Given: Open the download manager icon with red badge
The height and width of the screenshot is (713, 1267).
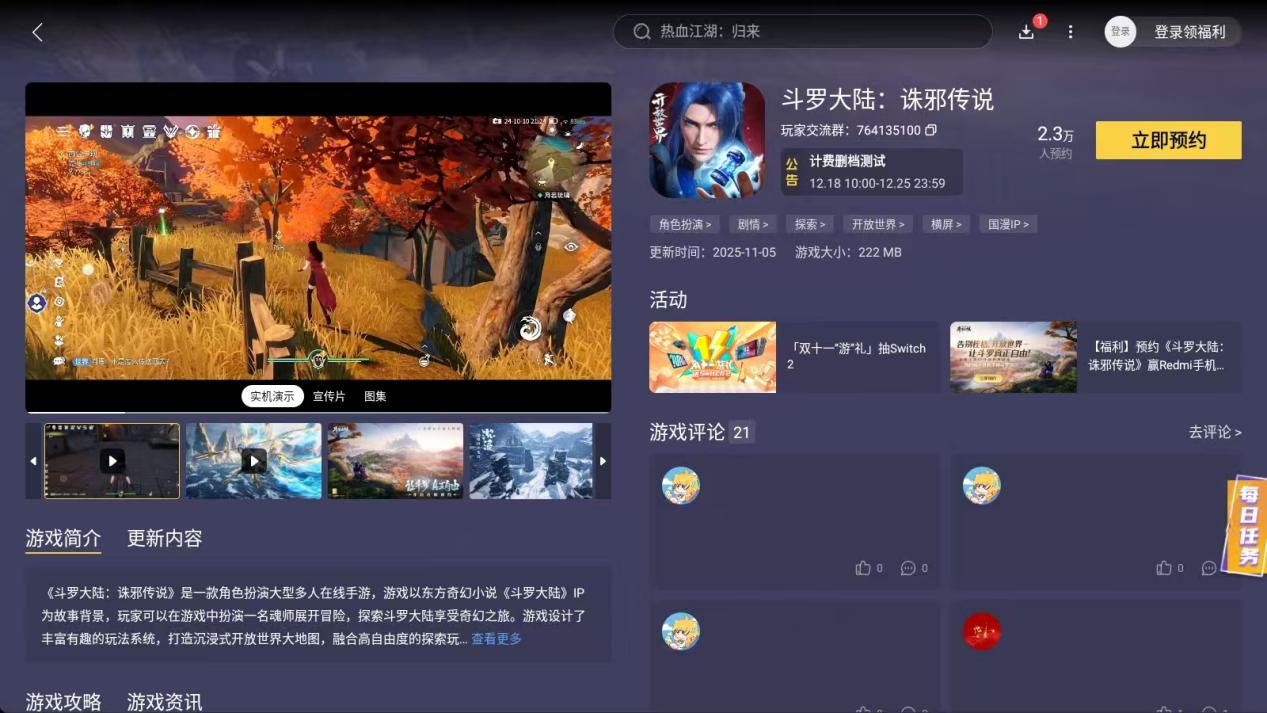Looking at the screenshot, I should (1026, 31).
